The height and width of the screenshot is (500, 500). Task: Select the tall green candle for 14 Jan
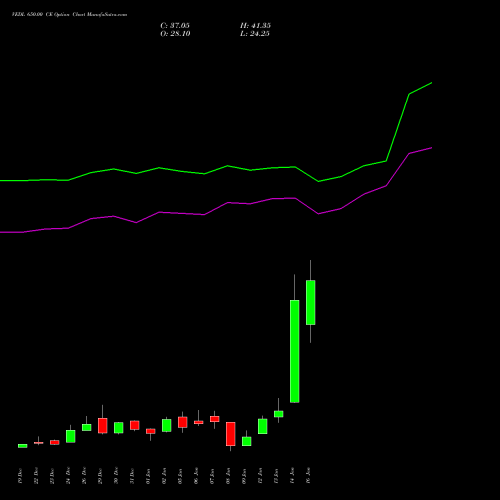click(x=295, y=351)
